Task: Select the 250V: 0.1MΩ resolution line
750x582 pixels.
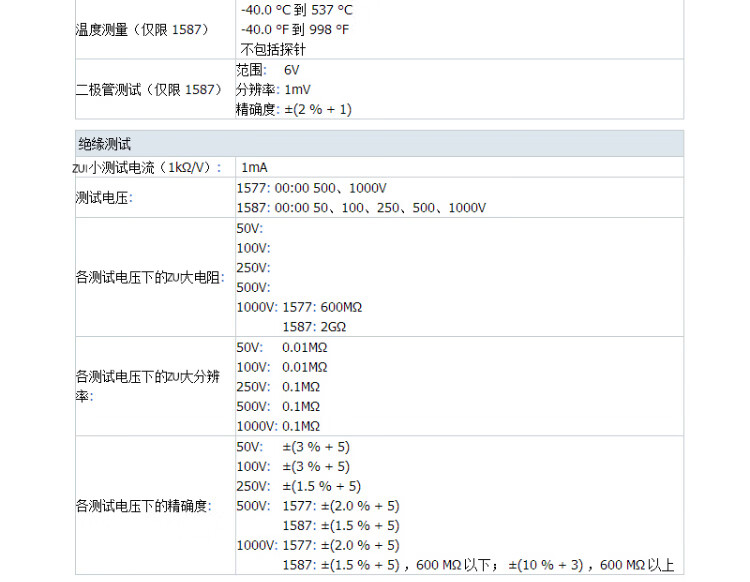Action: (278, 387)
